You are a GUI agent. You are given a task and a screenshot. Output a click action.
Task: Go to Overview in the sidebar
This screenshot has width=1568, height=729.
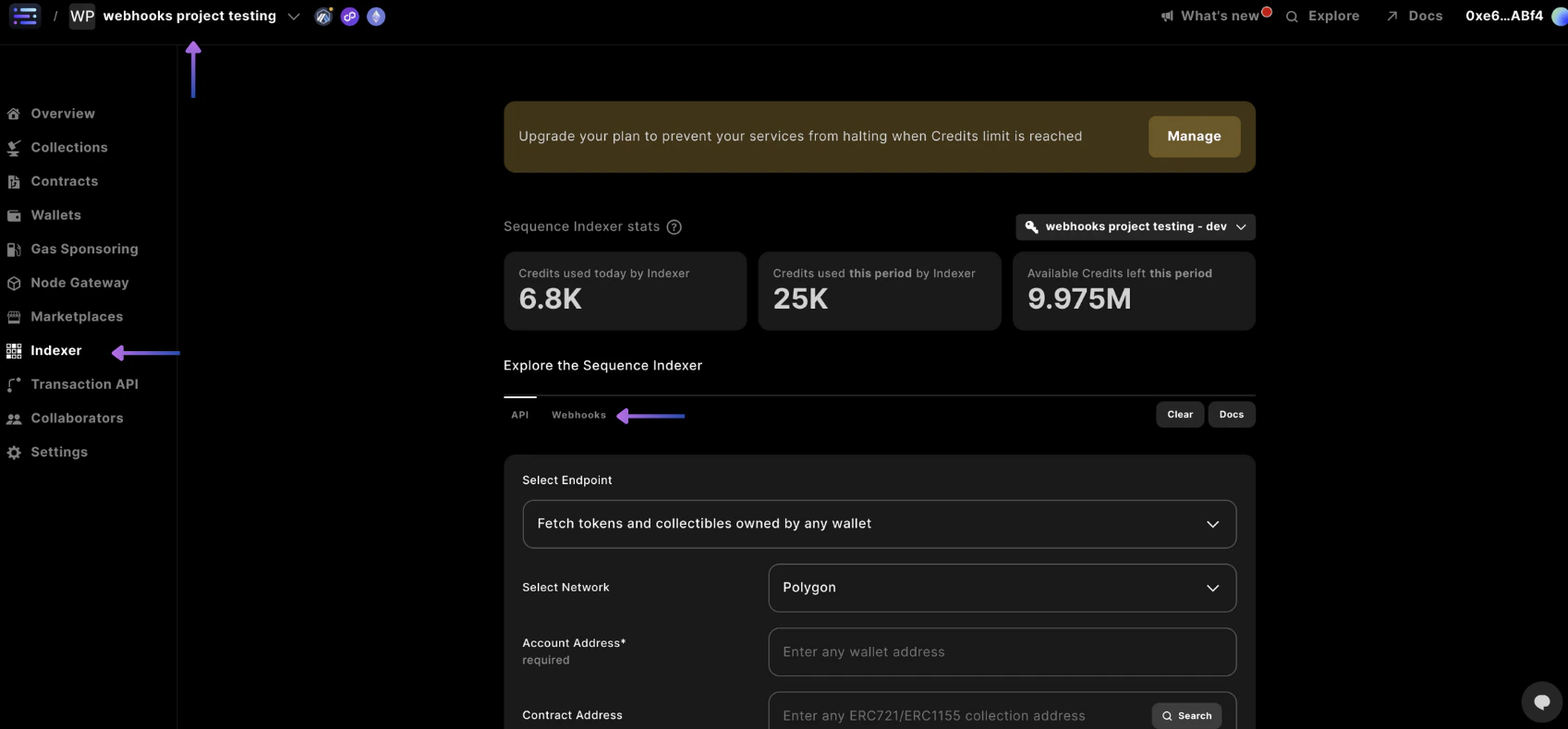(63, 114)
